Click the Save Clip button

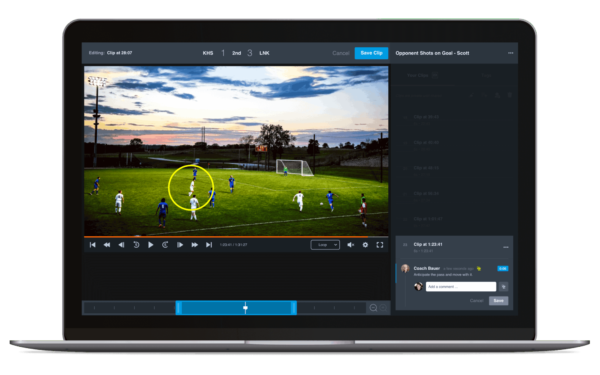pos(371,53)
